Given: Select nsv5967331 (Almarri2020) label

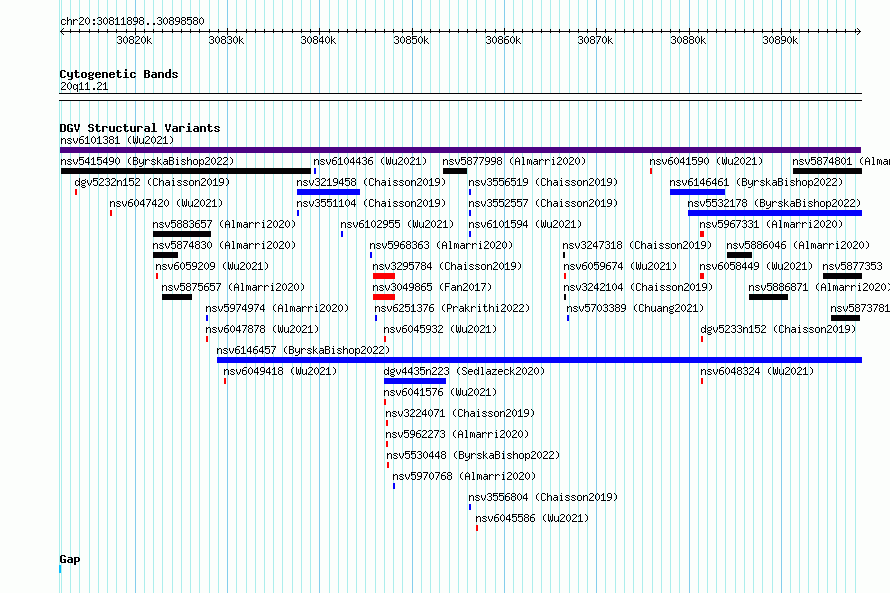Looking at the screenshot, I should [771, 224].
